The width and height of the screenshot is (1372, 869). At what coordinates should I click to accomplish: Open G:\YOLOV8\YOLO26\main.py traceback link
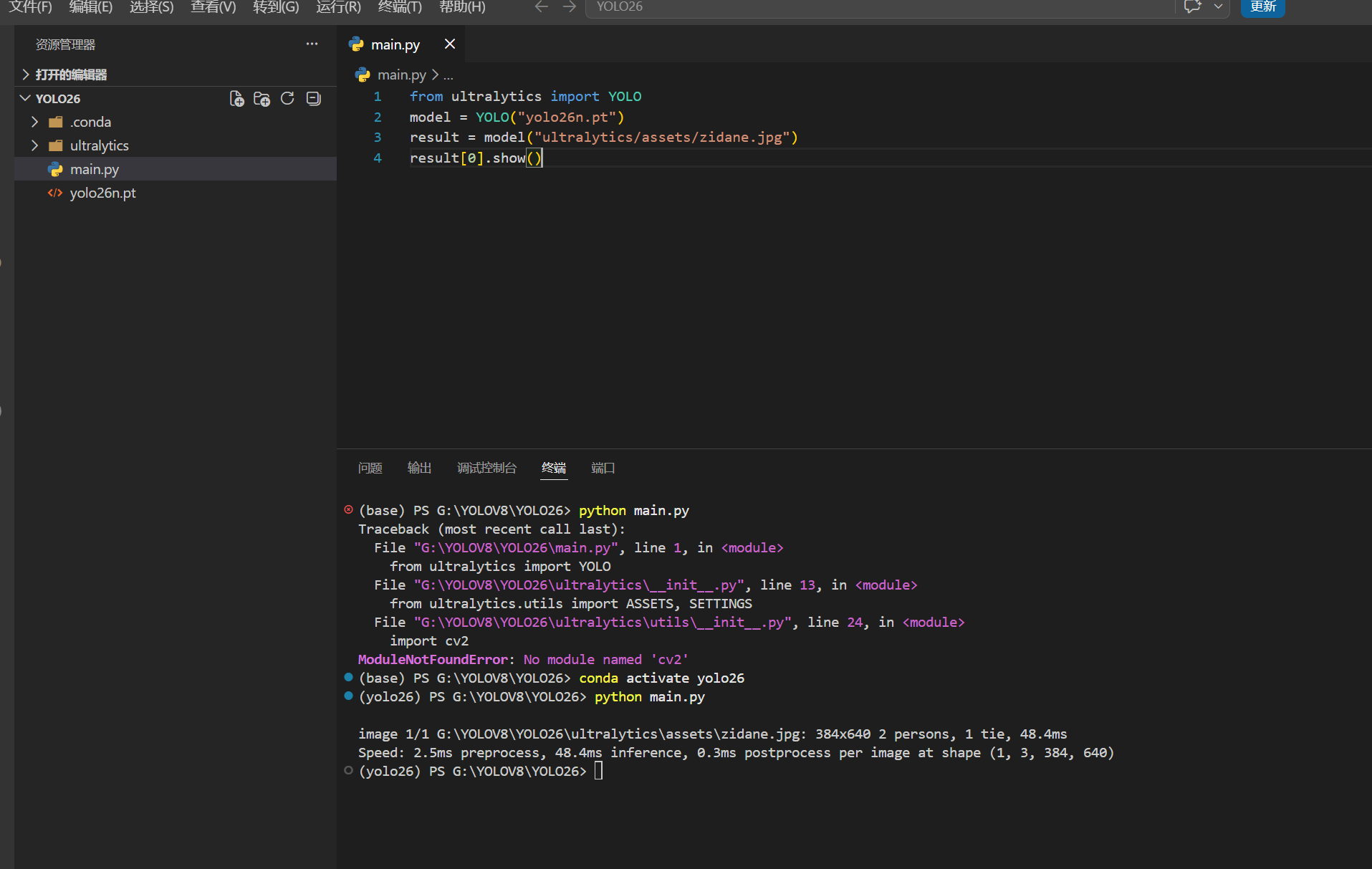(x=516, y=547)
